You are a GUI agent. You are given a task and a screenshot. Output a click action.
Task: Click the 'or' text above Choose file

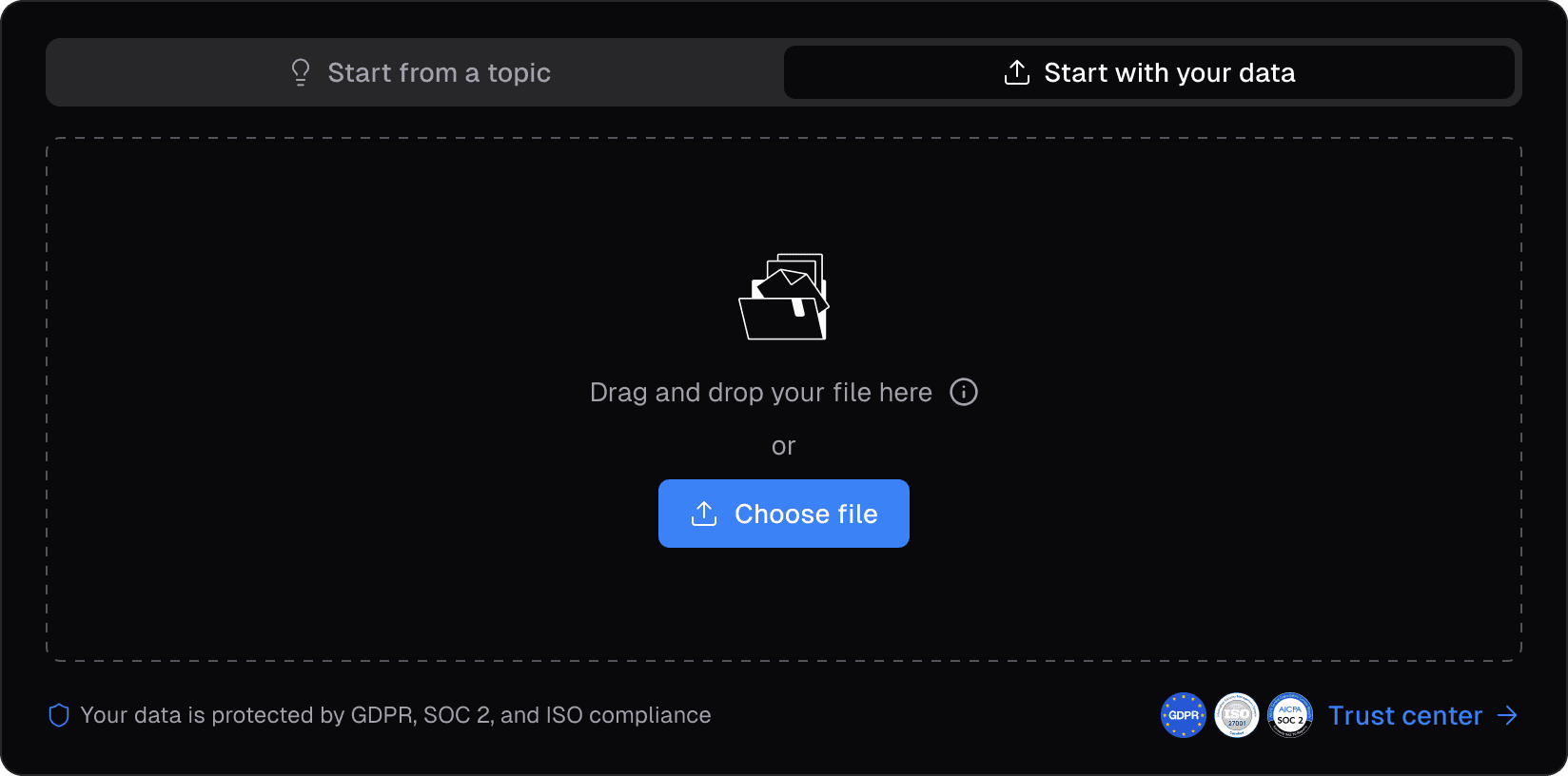point(784,446)
